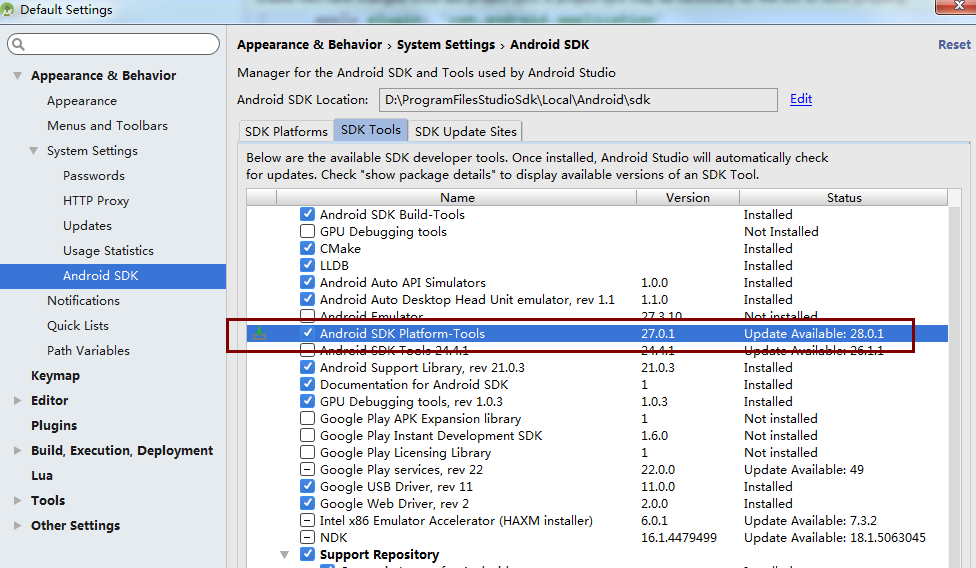Focus the settings search field
This screenshot has width=976, height=568.
pos(113,44)
